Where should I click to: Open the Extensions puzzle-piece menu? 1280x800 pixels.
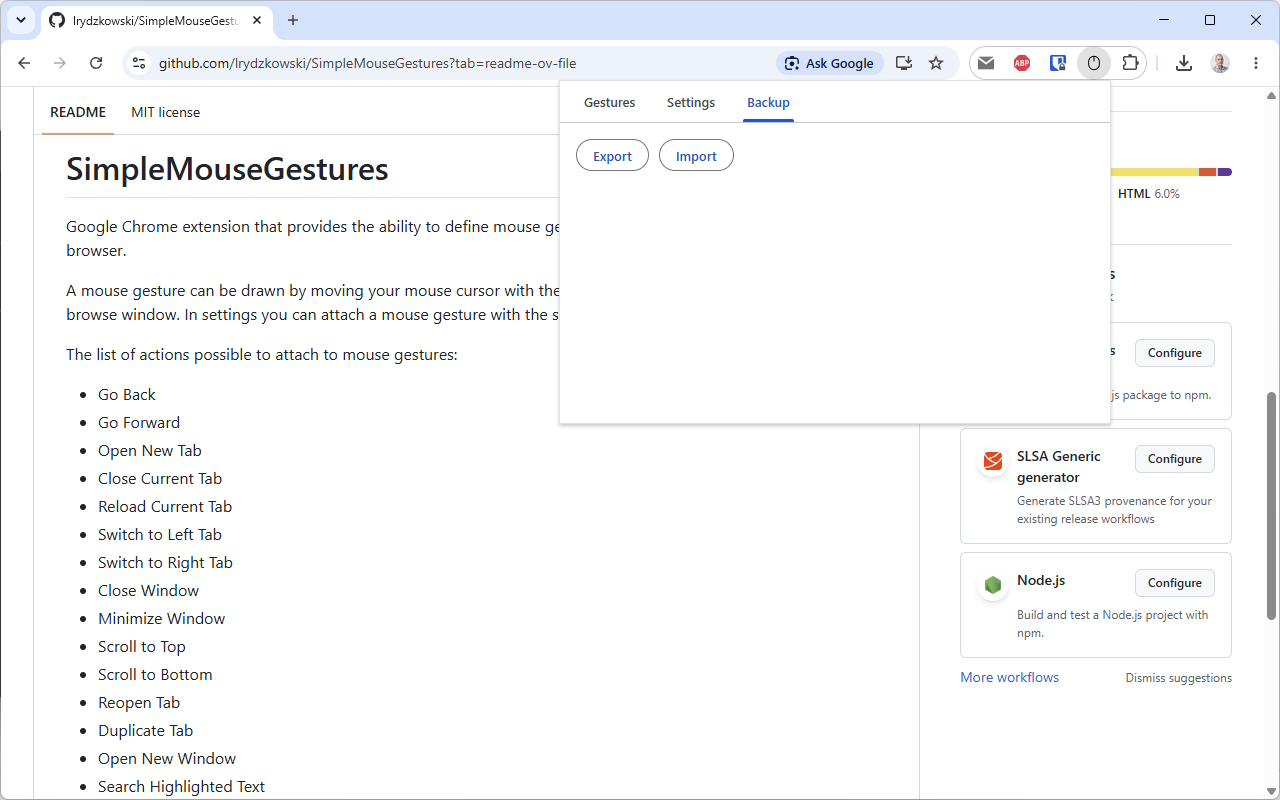[1130, 63]
